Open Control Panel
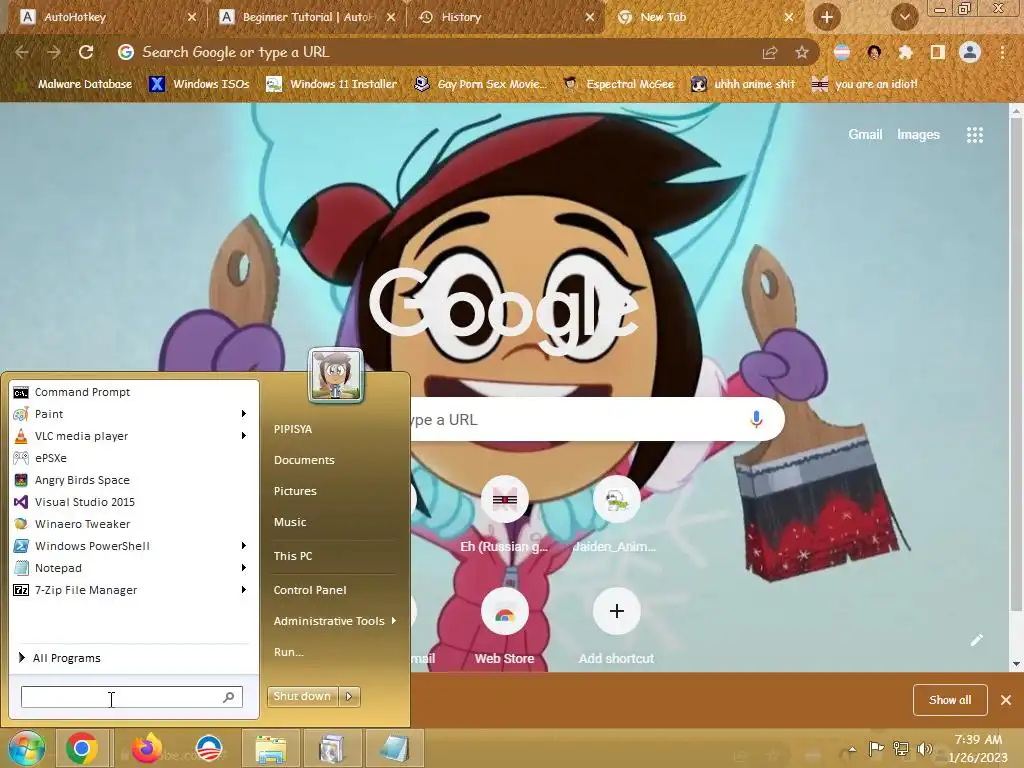The height and width of the screenshot is (768, 1024). pos(310,590)
